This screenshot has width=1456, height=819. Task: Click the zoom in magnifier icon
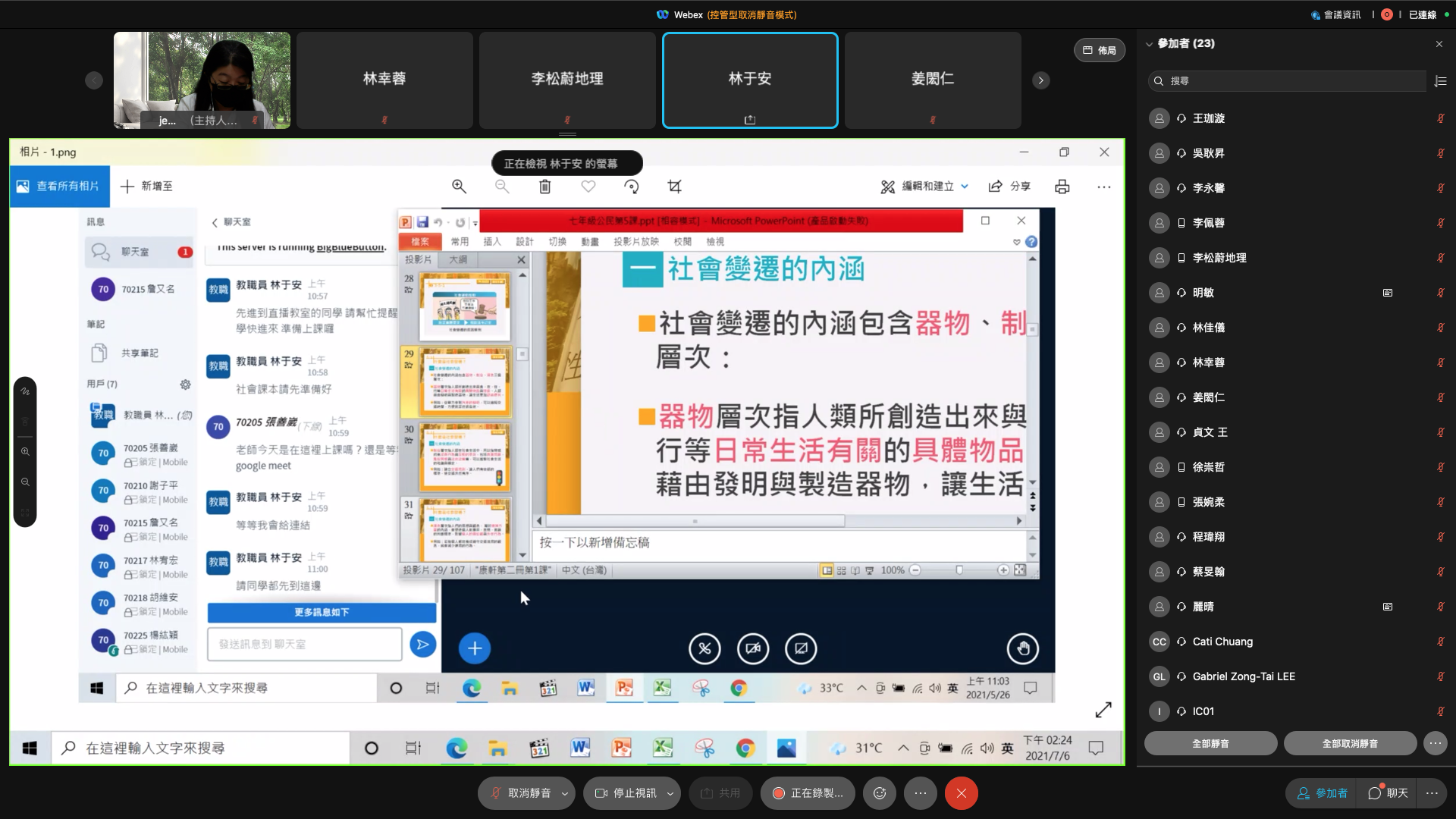click(x=459, y=187)
